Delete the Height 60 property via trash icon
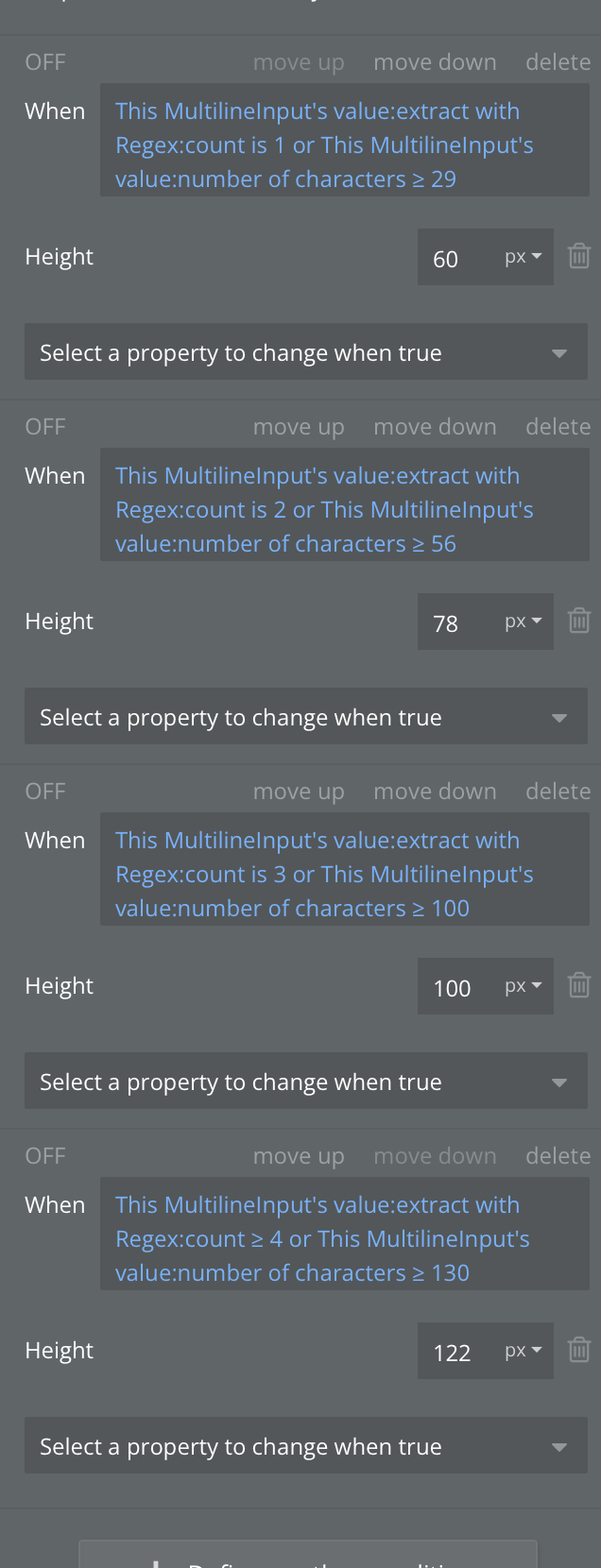Screen dimensions: 601x1568 [579, 256]
